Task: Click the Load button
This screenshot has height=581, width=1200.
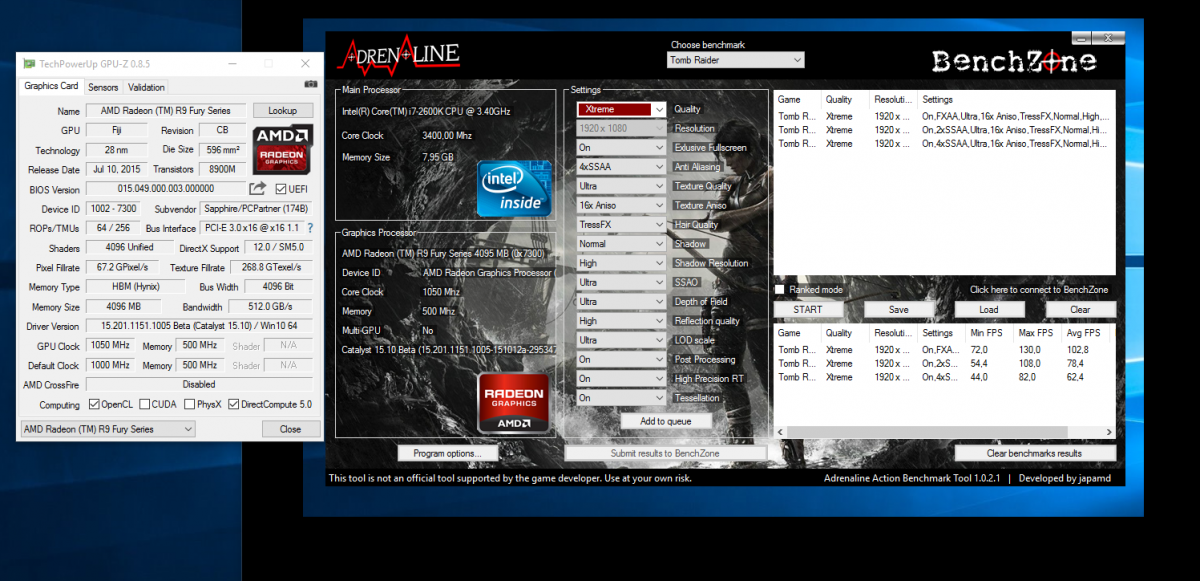Action: (x=989, y=309)
